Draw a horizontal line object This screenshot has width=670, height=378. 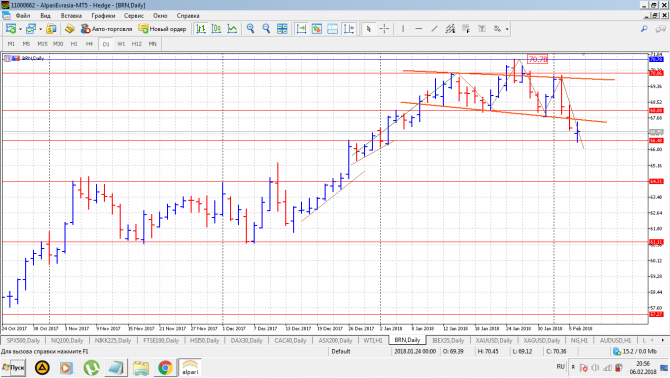click(x=419, y=29)
